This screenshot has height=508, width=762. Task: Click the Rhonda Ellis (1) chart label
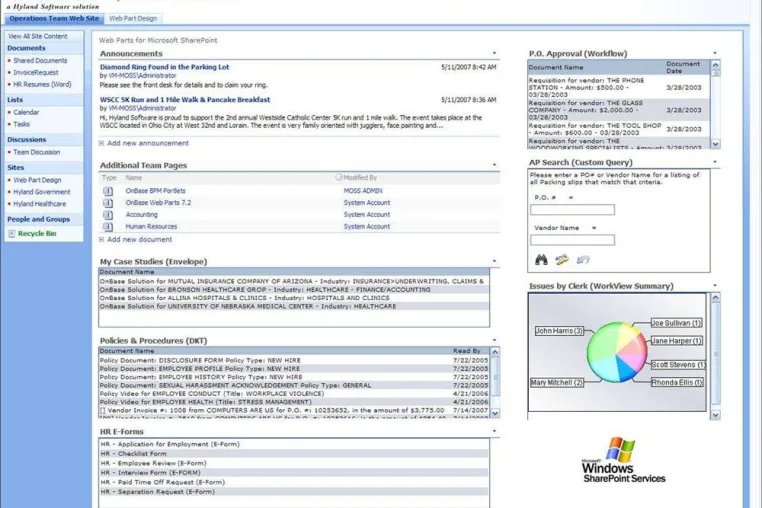[677, 383]
